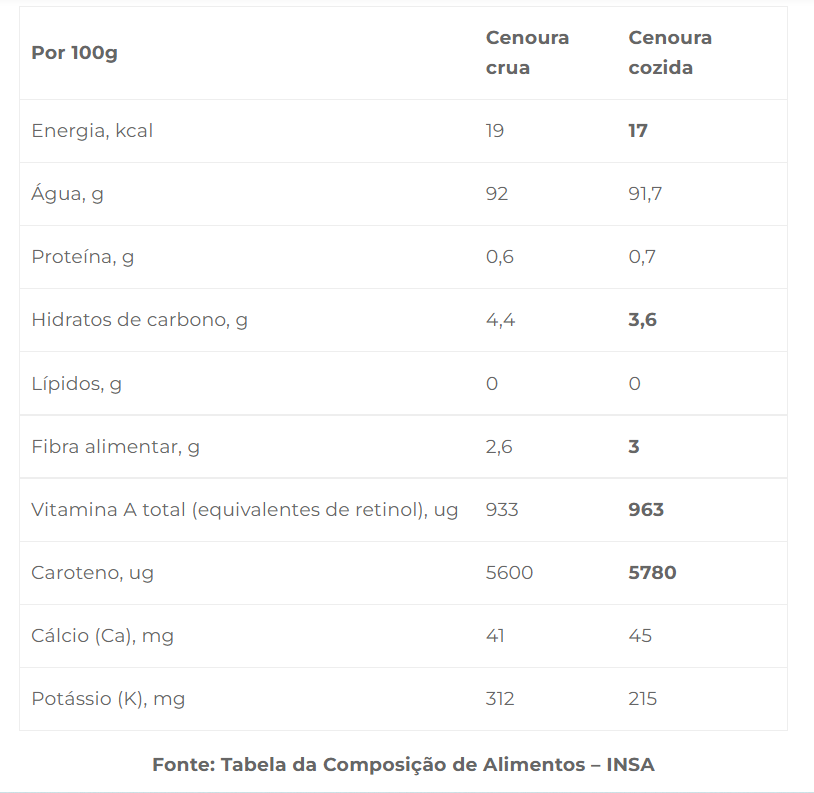Viewport: 814px width, 793px height.
Task: Click the 'Fonte: Tabela da Composição' caption
Action: pyautogui.click(x=403, y=765)
